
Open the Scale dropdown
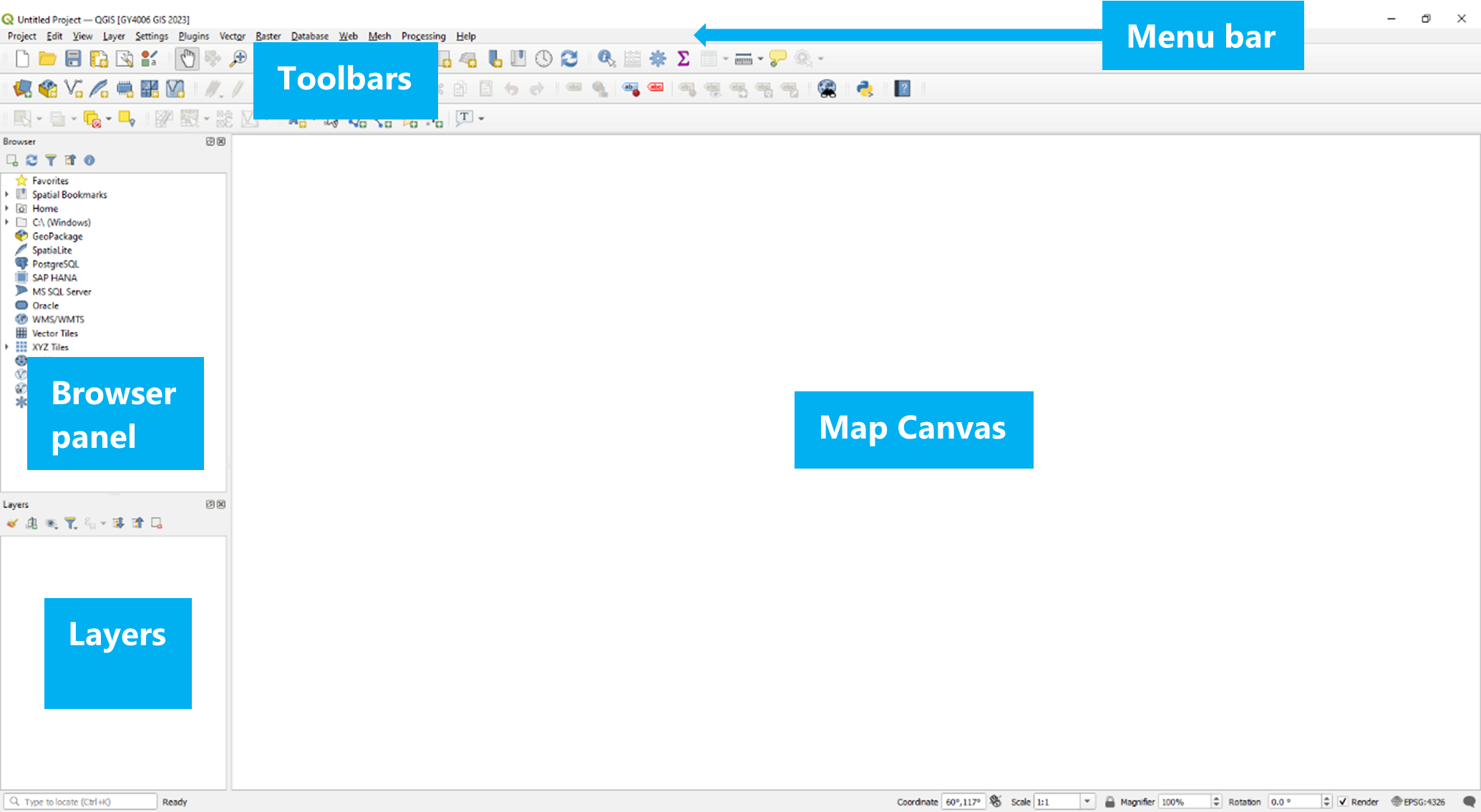tap(1086, 801)
